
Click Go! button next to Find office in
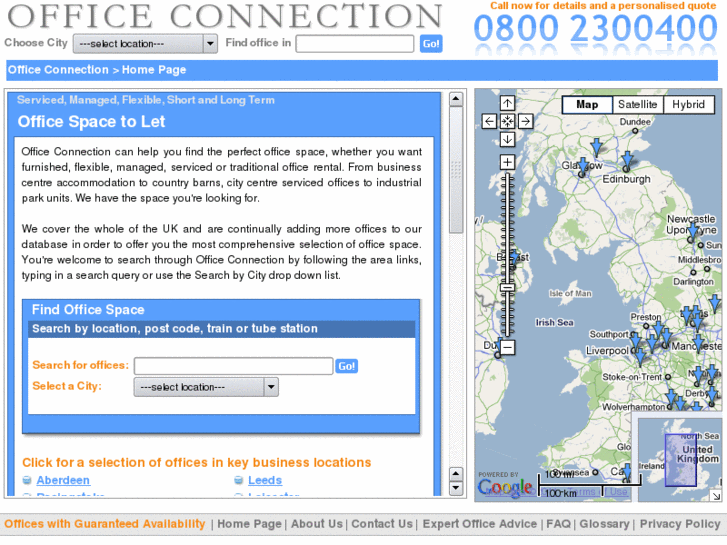(x=431, y=44)
